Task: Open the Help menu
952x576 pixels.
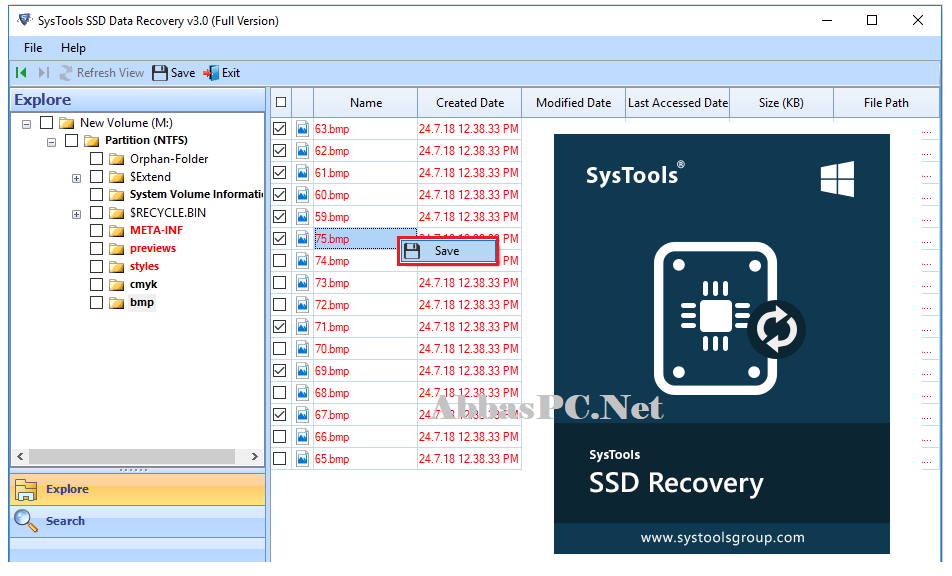Action: point(73,48)
